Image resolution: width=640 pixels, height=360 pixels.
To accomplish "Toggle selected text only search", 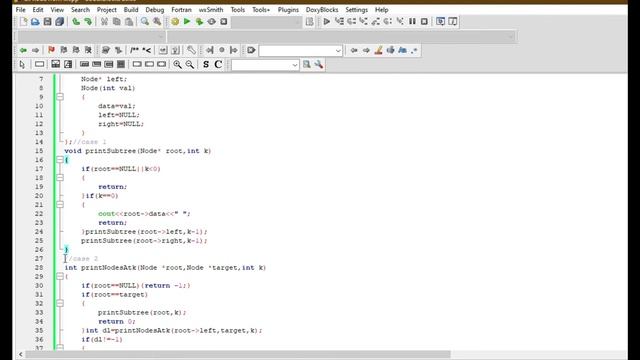I will 391,50.
